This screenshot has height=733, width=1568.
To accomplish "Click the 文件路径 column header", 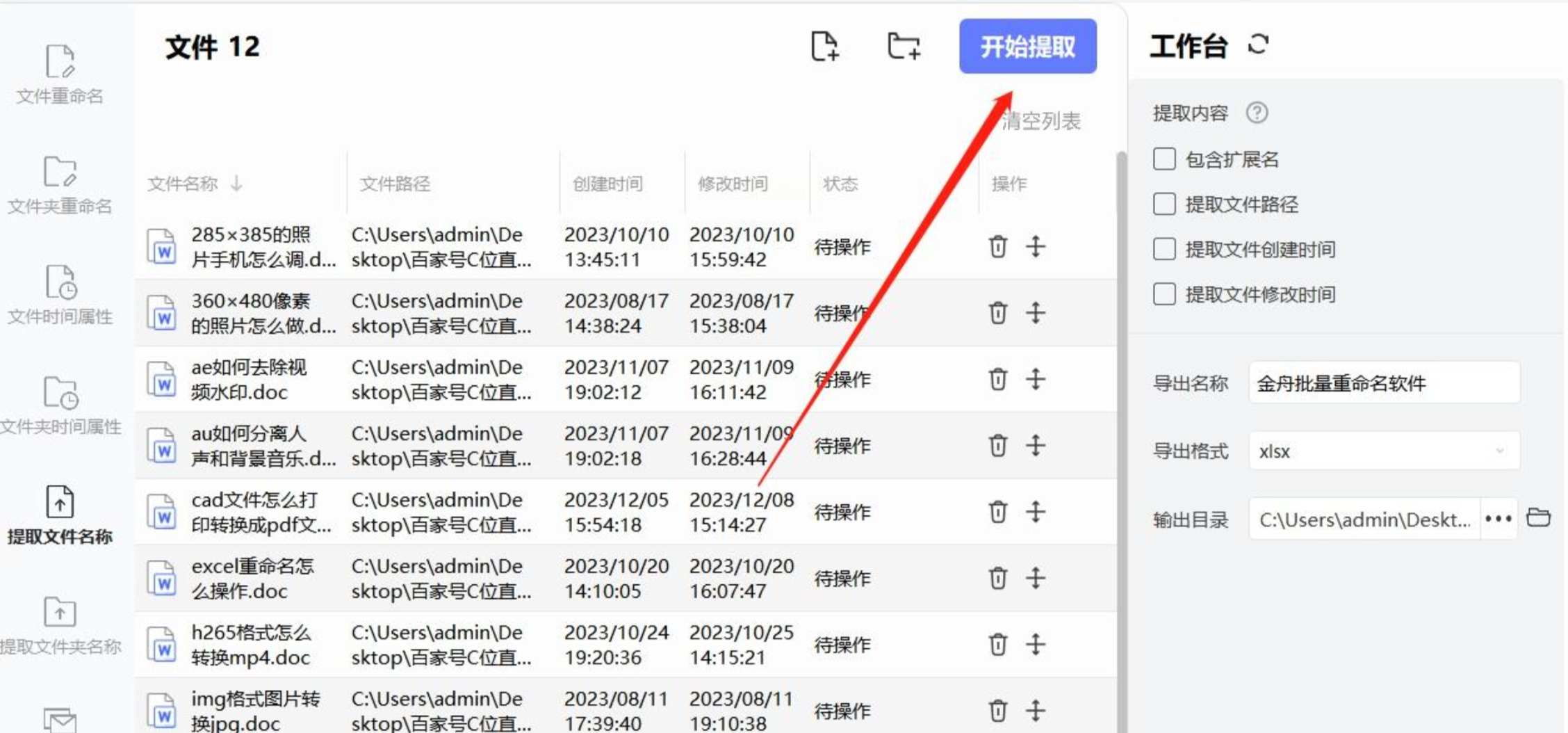I will coord(395,184).
